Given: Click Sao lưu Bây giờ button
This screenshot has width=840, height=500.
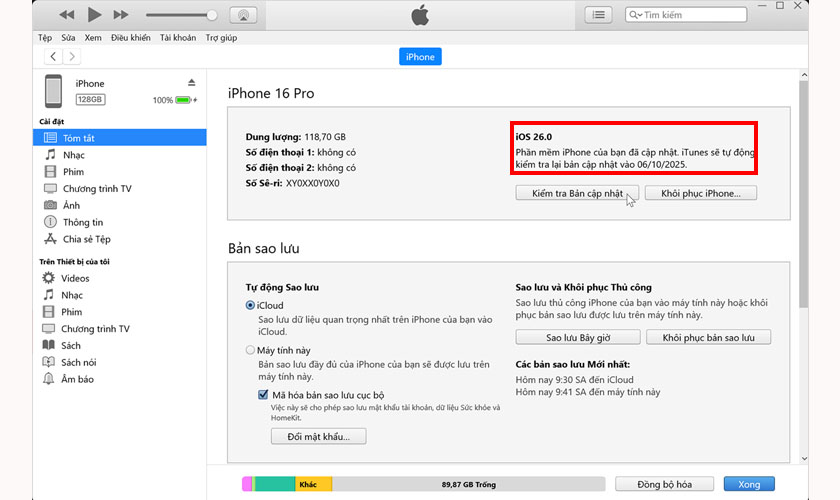Looking at the screenshot, I should coord(578,338).
